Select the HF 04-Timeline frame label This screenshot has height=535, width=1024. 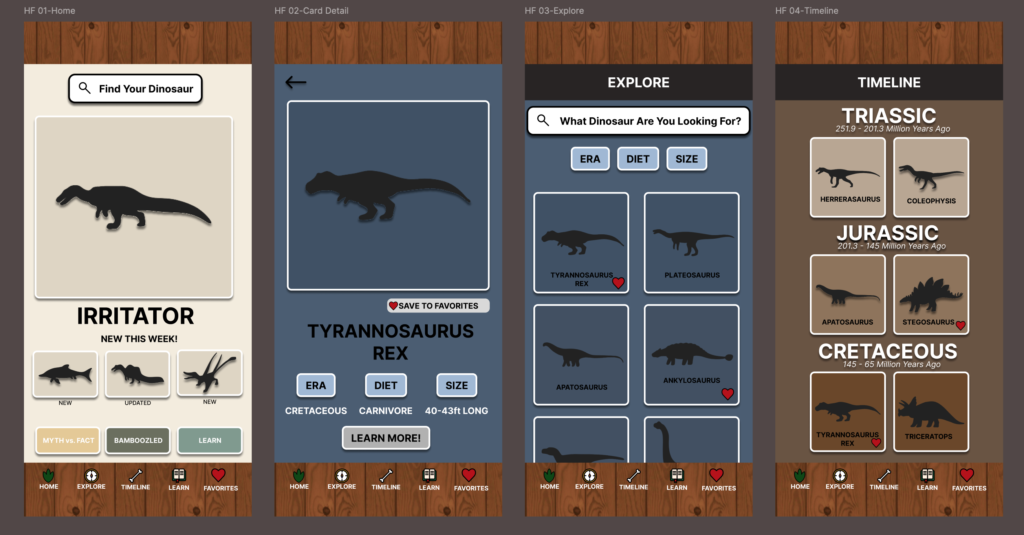click(x=806, y=11)
